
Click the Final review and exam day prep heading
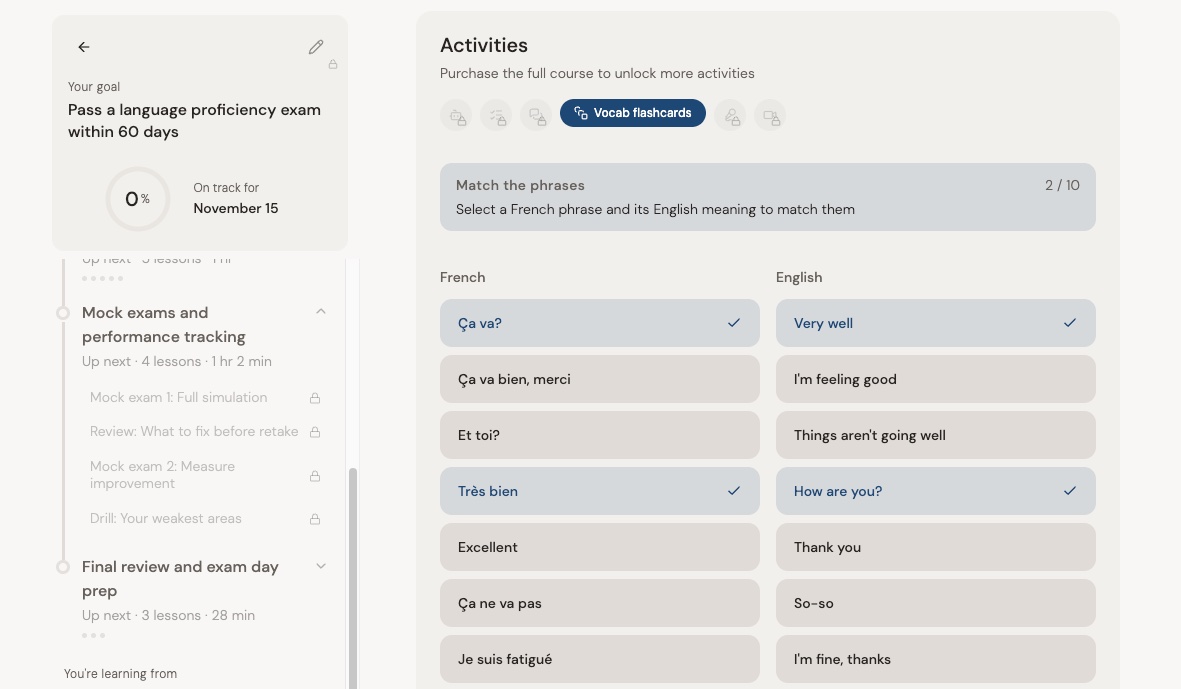tap(180, 578)
